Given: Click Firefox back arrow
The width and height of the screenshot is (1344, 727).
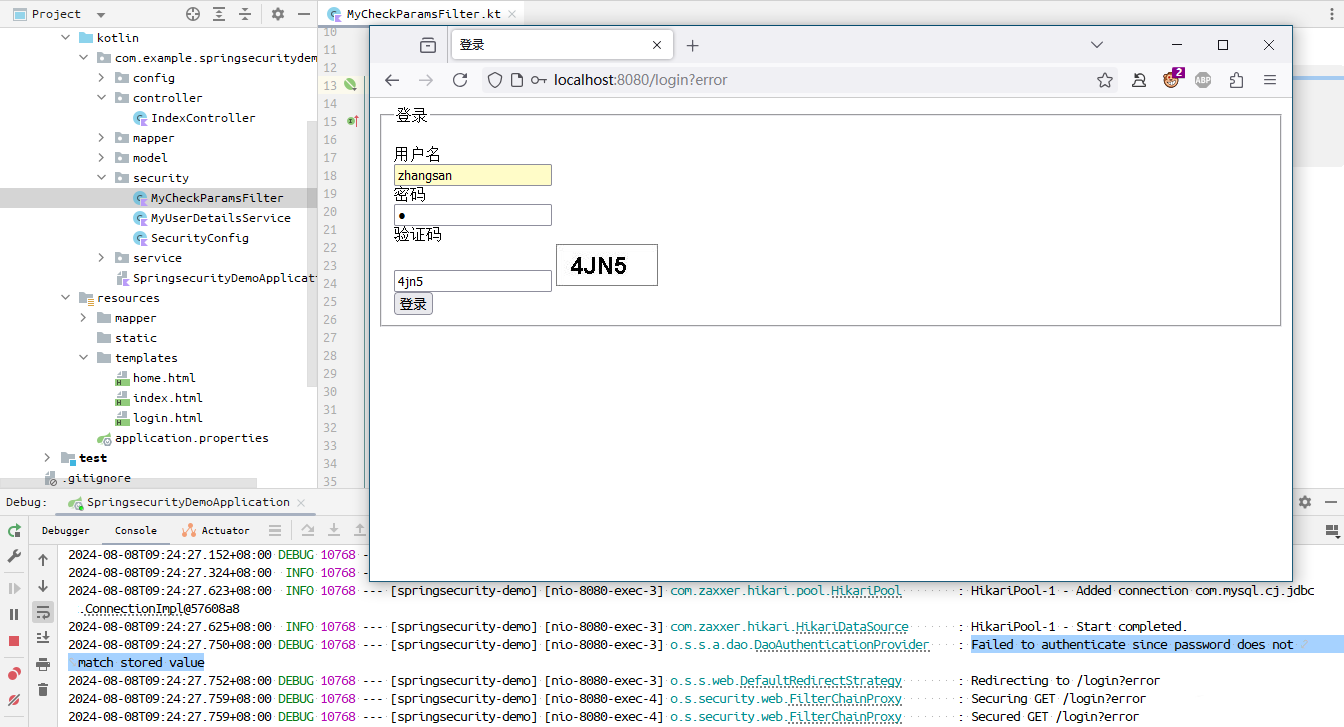Looking at the screenshot, I should 392,80.
